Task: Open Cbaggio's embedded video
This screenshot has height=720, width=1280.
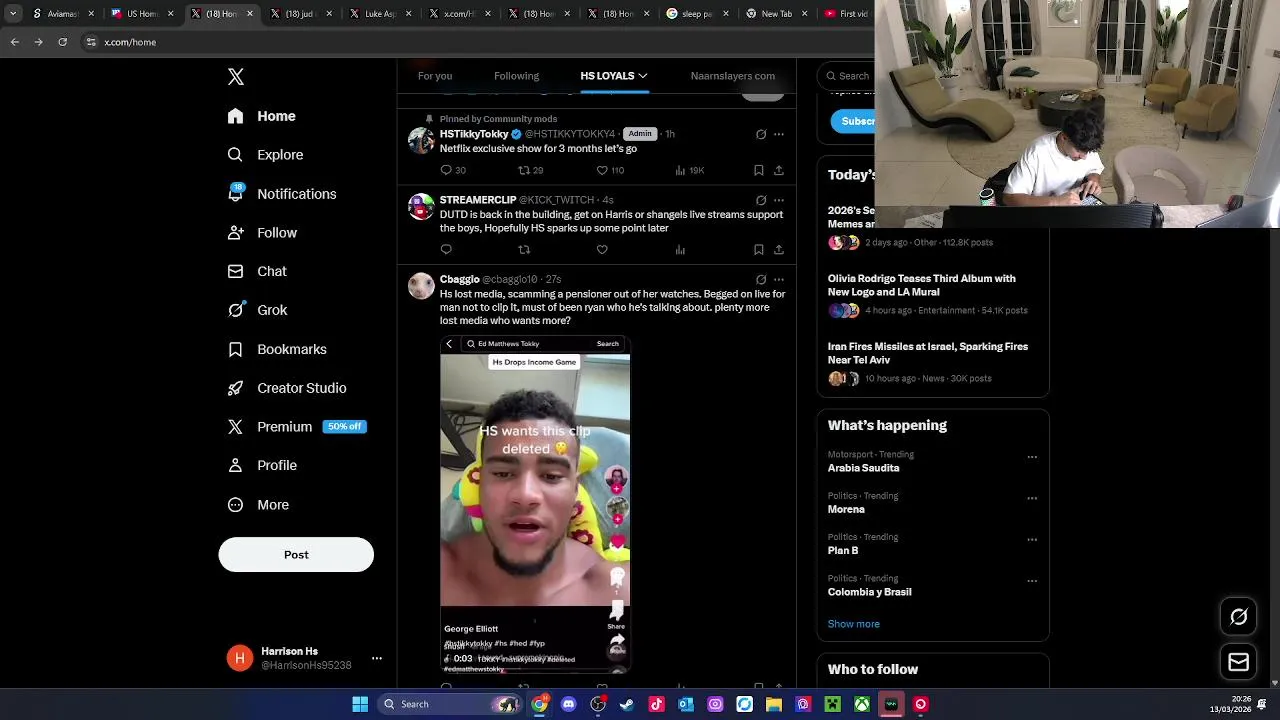Action: point(535,505)
